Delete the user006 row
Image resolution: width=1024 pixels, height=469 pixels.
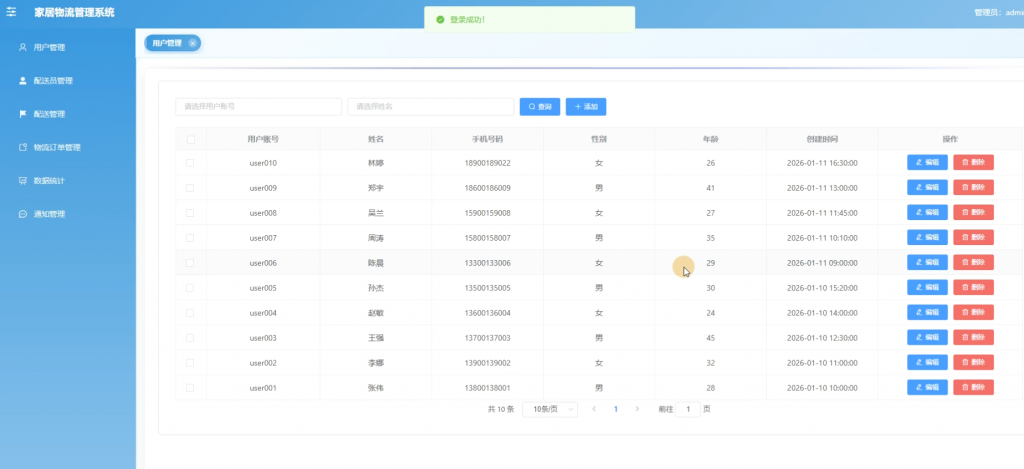coord(973,263)
